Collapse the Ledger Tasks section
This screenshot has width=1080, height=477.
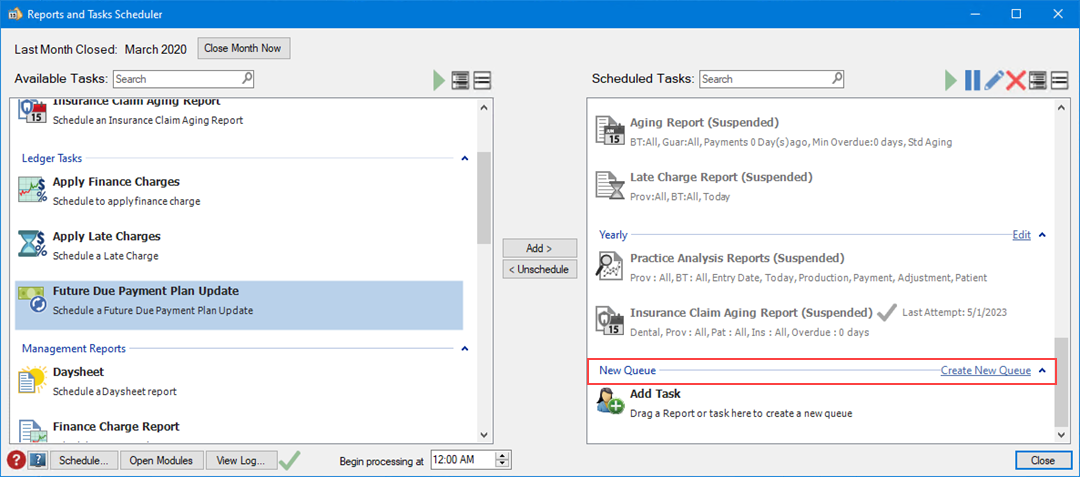pyautogui.click(x=464, y=158)
